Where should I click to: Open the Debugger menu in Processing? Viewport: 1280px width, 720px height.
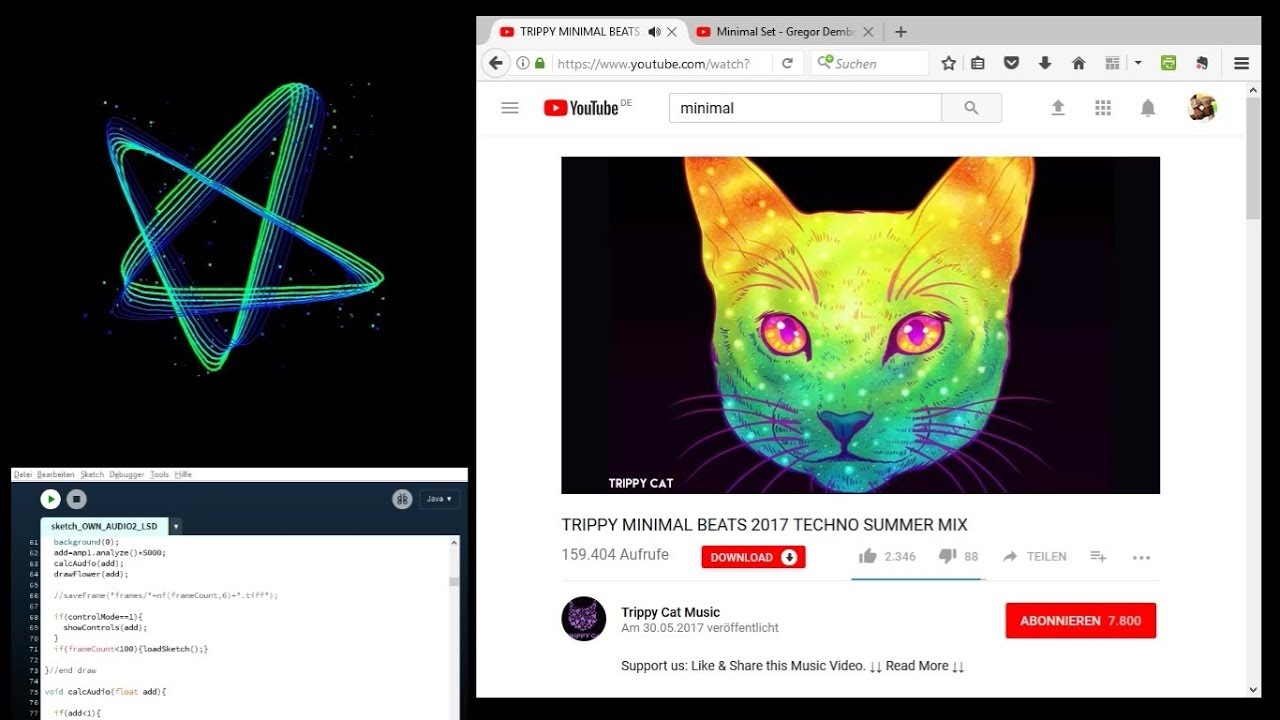(127, 474)
